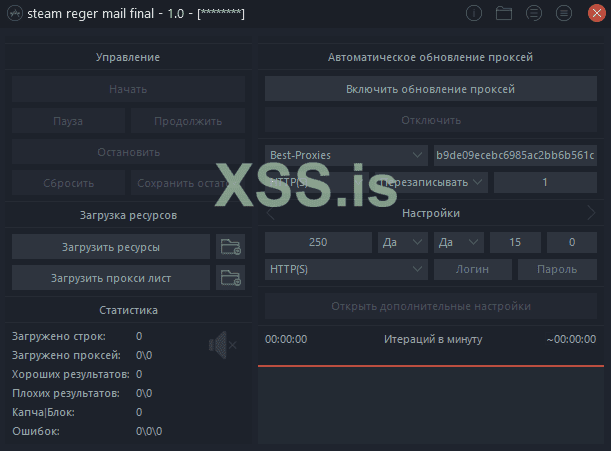Go to previous Настройки page arrow
Viewport: 611px width, 451px height.
(x=271, y=214)
